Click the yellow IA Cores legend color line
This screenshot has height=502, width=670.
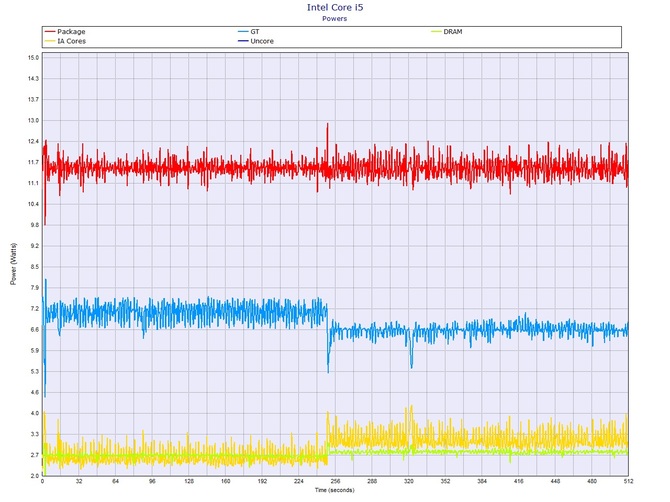coord(50,41)
